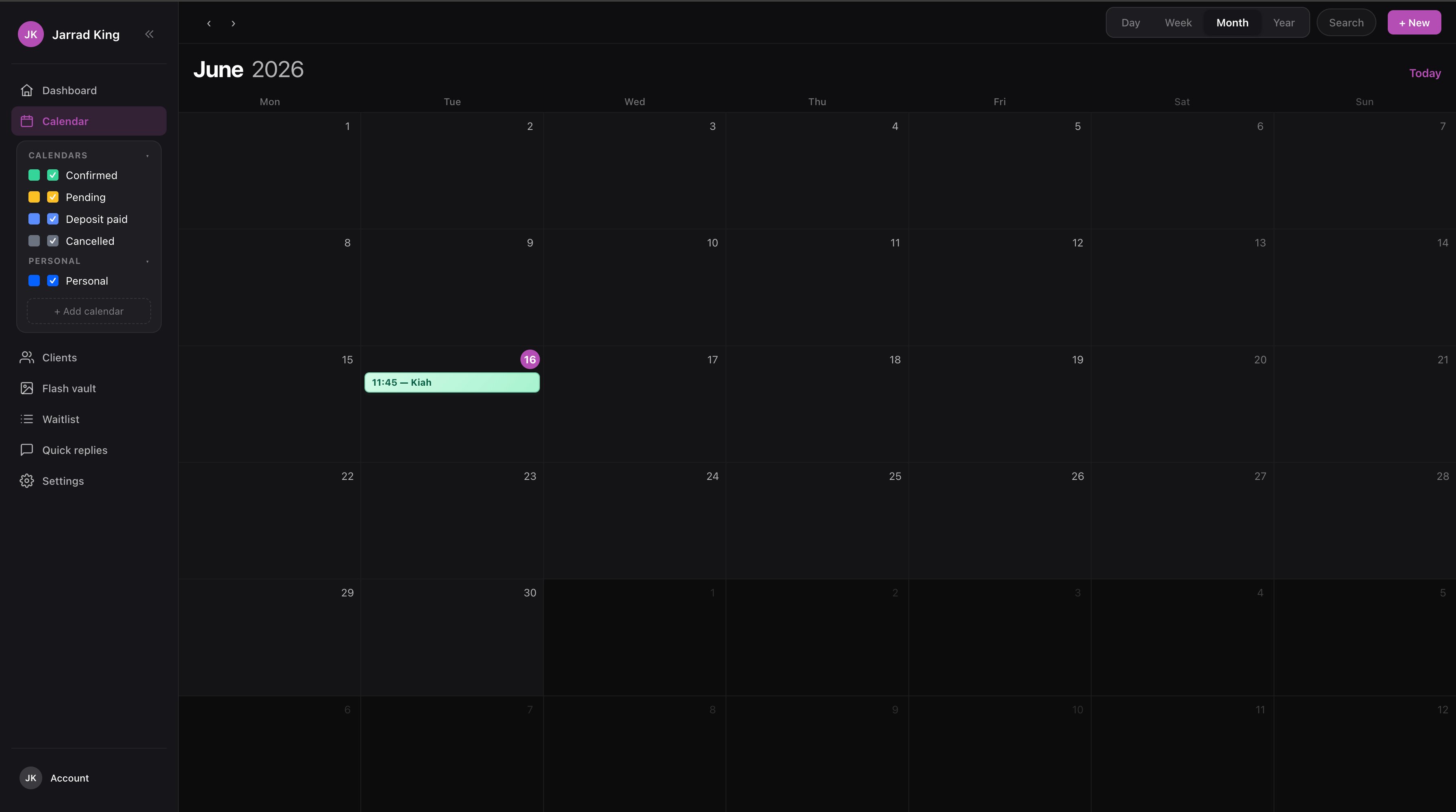Select date 20 in the calendar
The height and width of the screenshot is (812, 1456).
tap(1182, 404)
